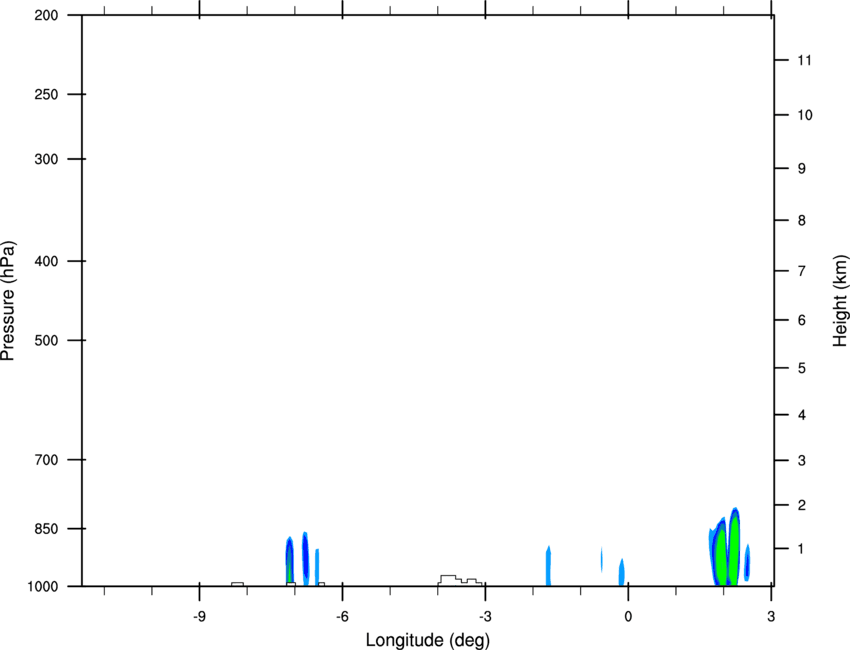
Task: Click the "Pressure (hPa)" axis title
Action: 8,301
